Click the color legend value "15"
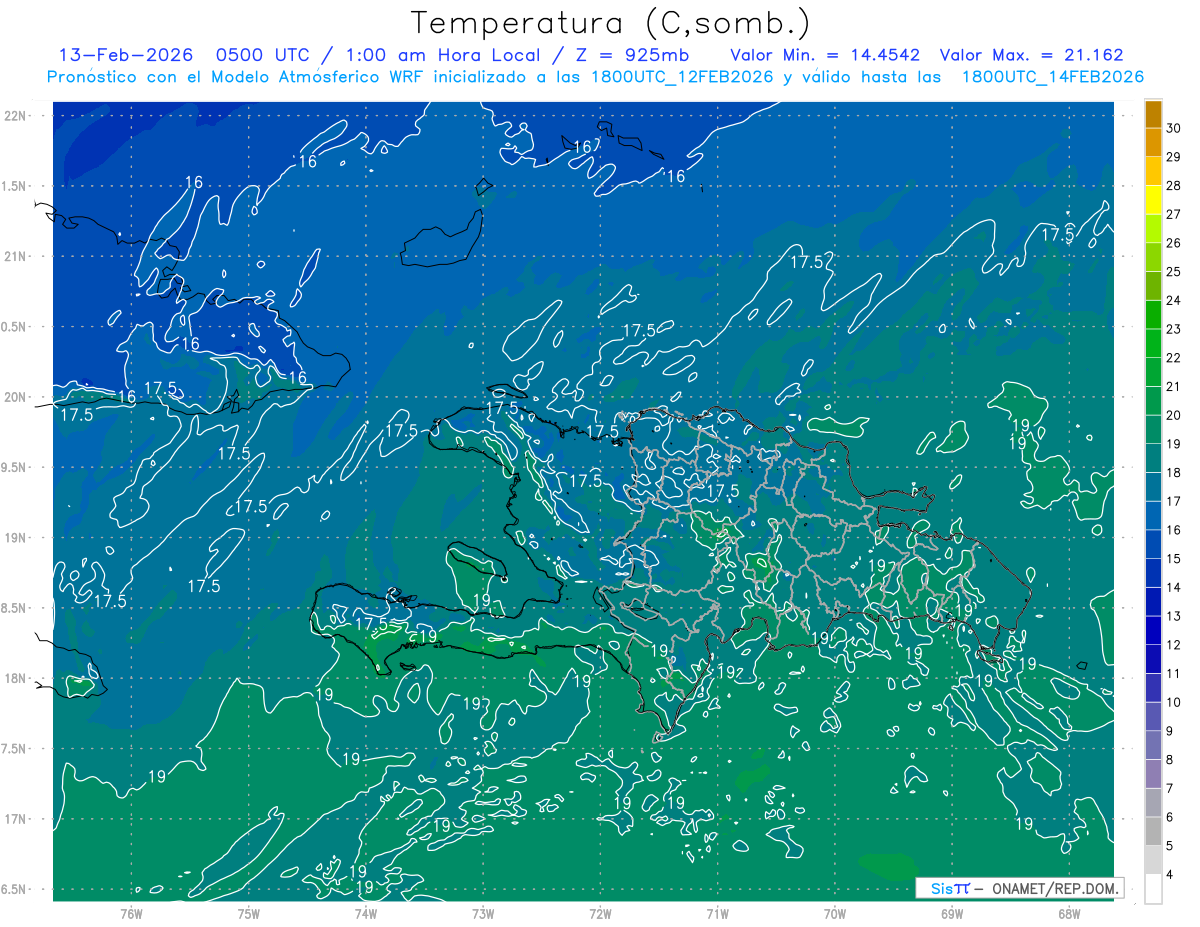Screen dimensions: 1200x927 click(1173, 558)
